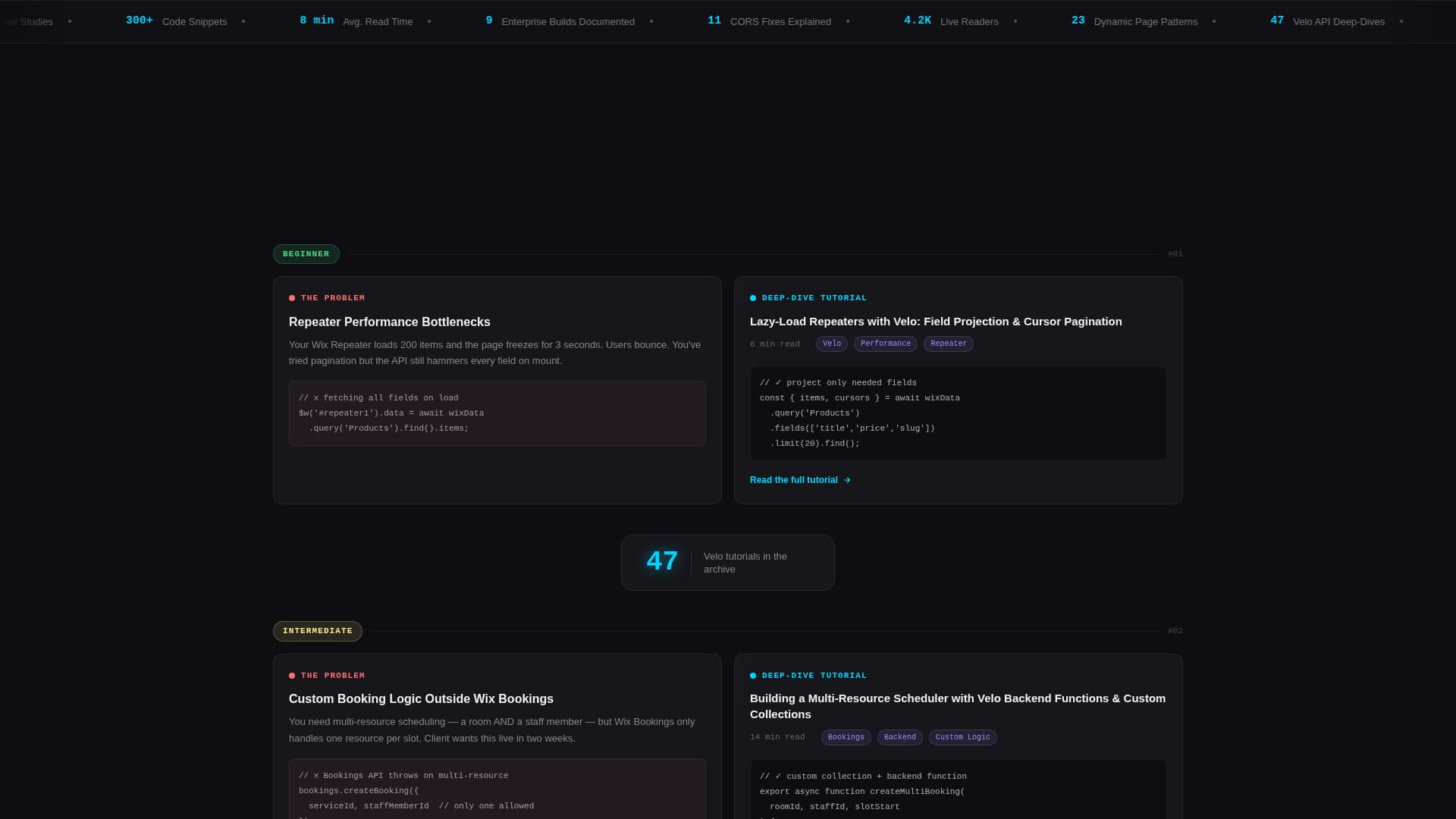Click the 47 Velo API Deep-Dives stat
The width and height of the screenshot is (1456, 819).
(x=1327, y=21)
